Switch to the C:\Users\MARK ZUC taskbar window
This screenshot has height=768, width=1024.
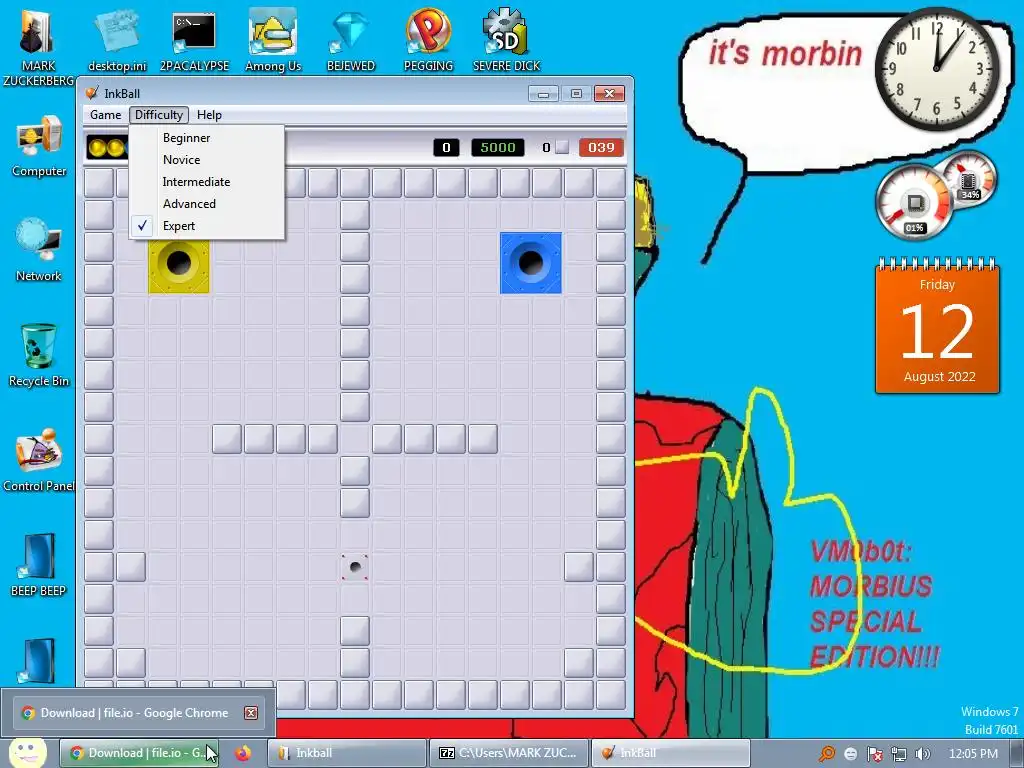click(x=509, y=753)
